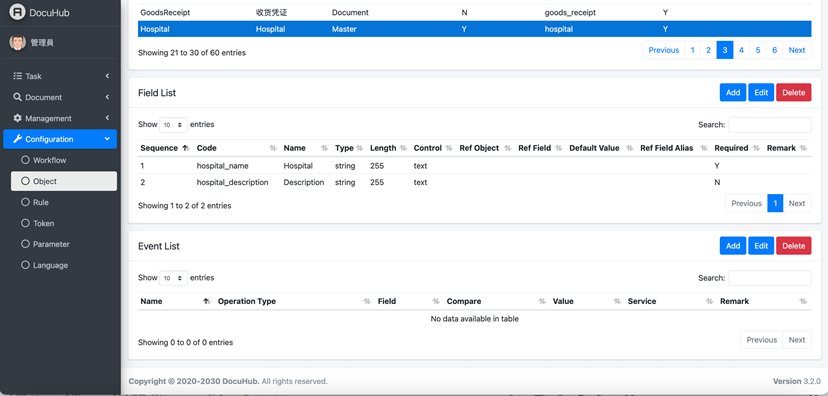Sort Event List by Name column
This screenshot has width=828, height=396.
(x=176, y=301)
